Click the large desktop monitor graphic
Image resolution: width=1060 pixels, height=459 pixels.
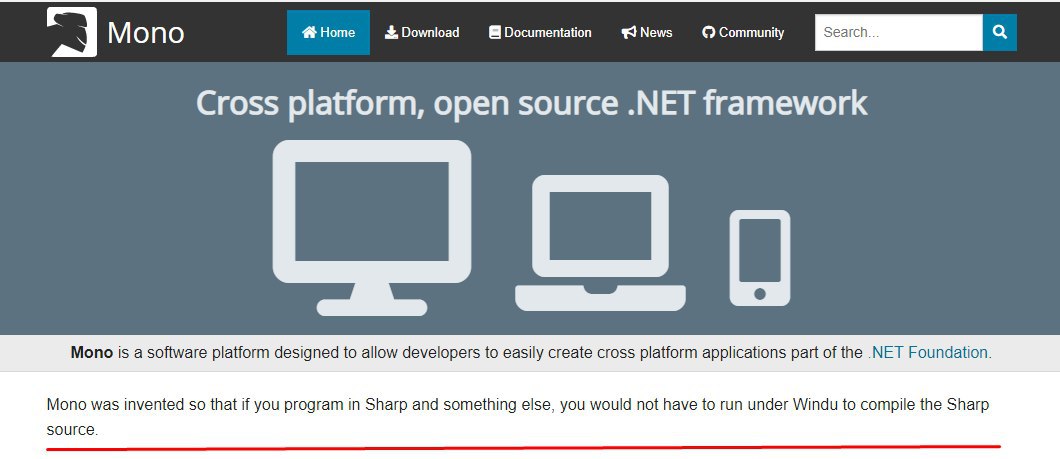click(x=372, y=223)
